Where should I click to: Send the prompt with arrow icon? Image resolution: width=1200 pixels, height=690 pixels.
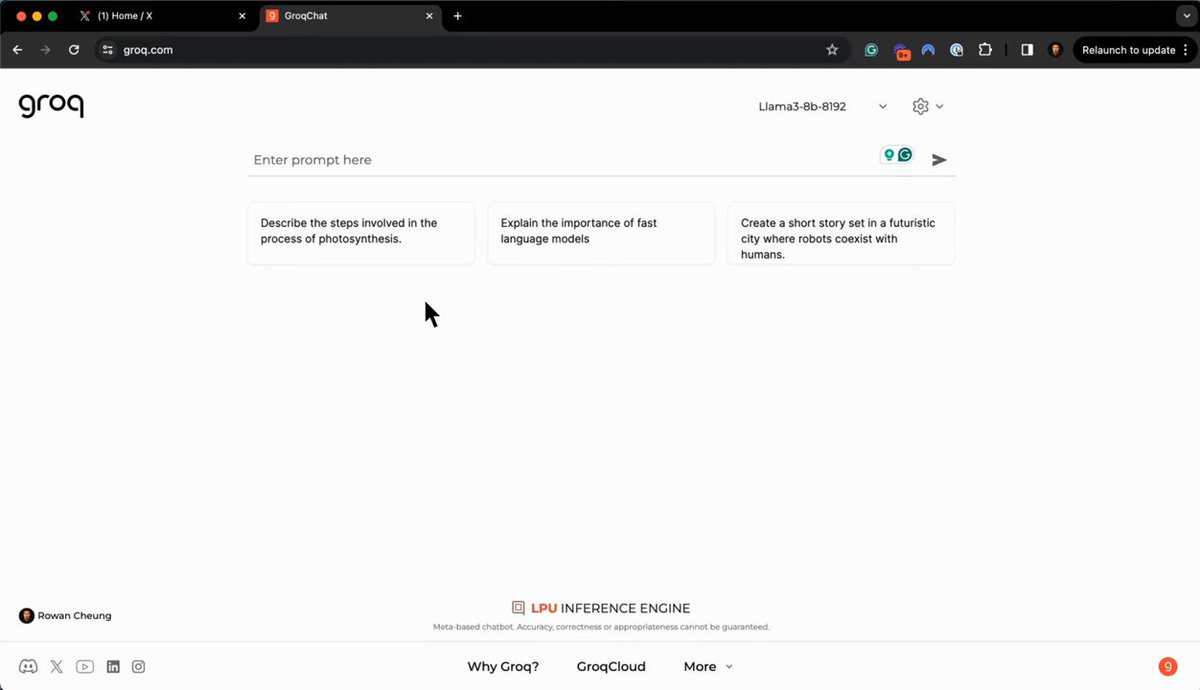[939, 159]
